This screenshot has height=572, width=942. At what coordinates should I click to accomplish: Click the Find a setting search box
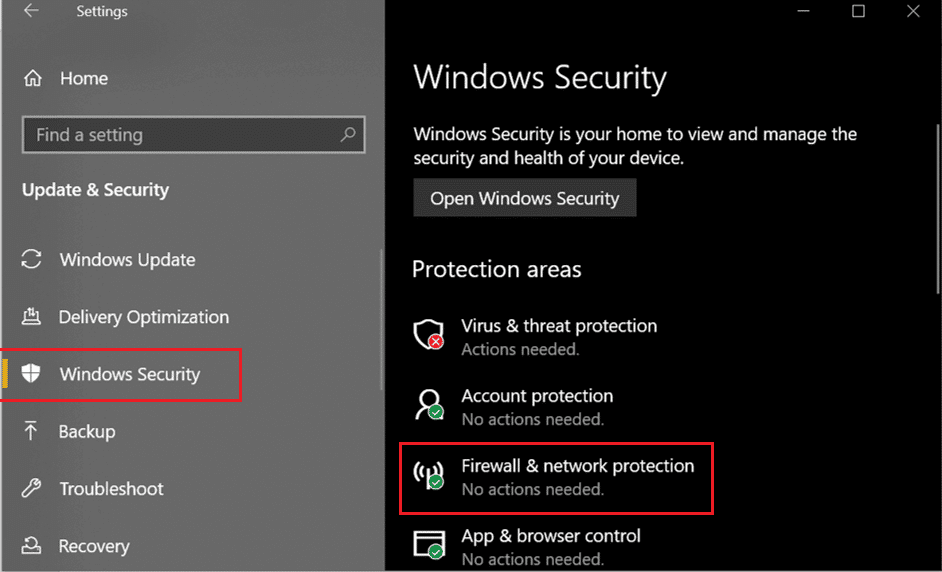click(x=193, y=134)
